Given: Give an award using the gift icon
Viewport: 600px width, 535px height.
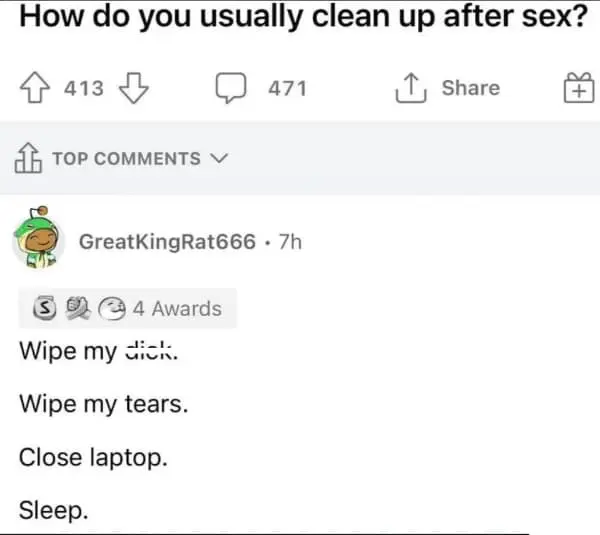Looking at the screenshot, I should (x=578, y=89).
